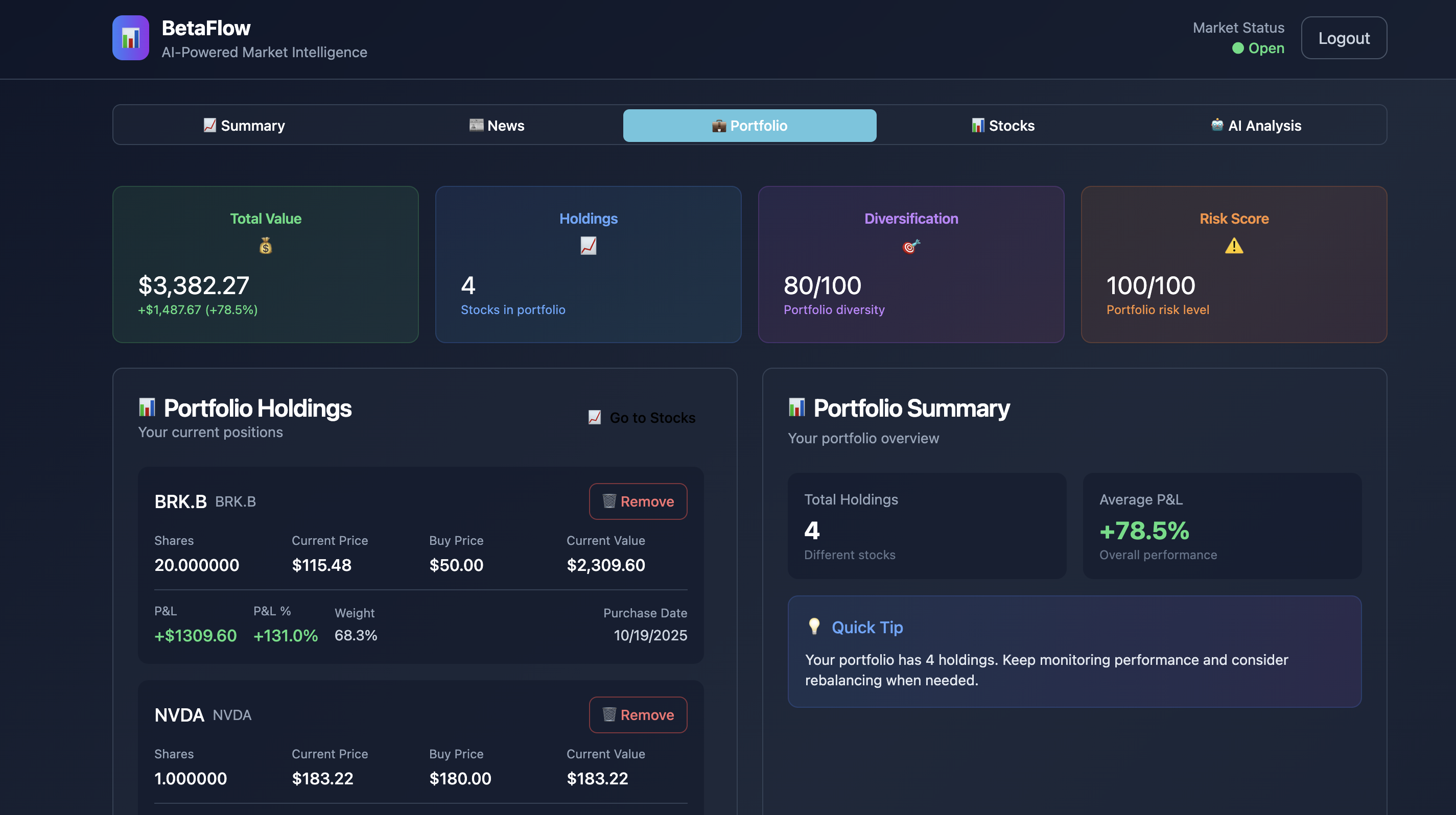Image resolution: width=1456 pixels, height=815 pixels.
Task: Click the Total Holdings summary card
Action: click(926, 525)
